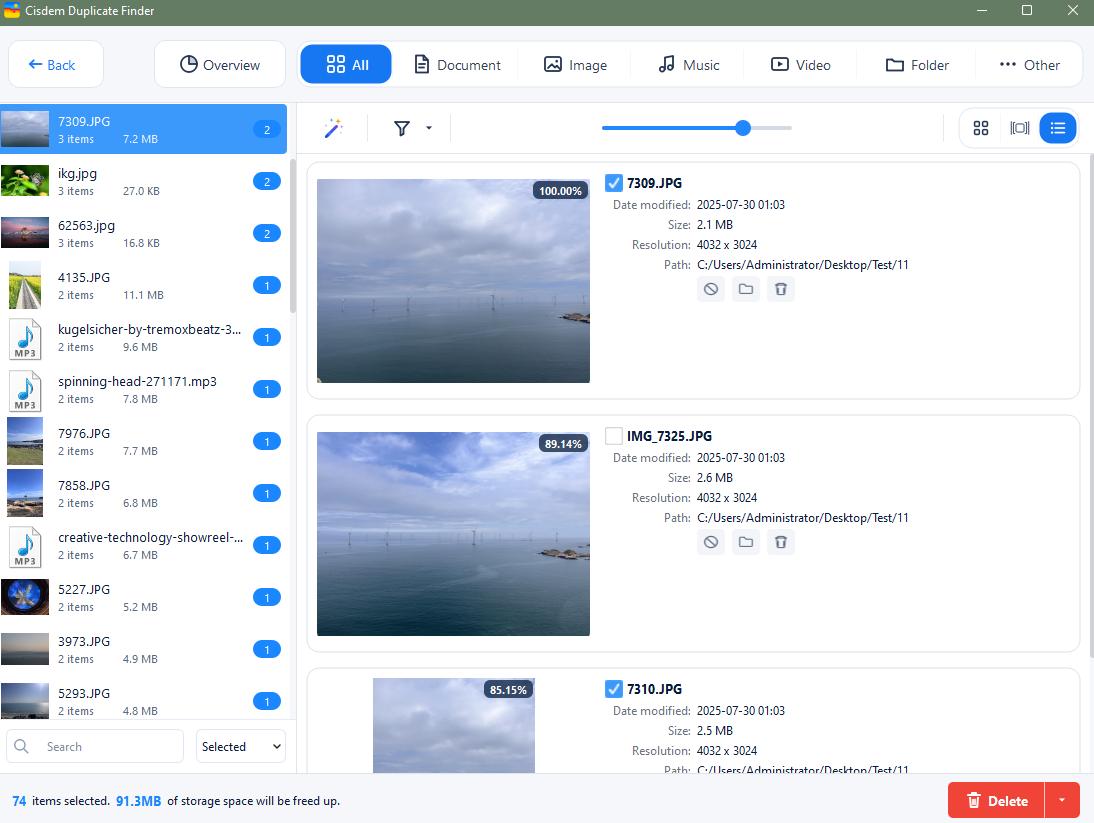Select the 4135.JPG duplicate group
1094x823 pixels.
pos(144,285)
